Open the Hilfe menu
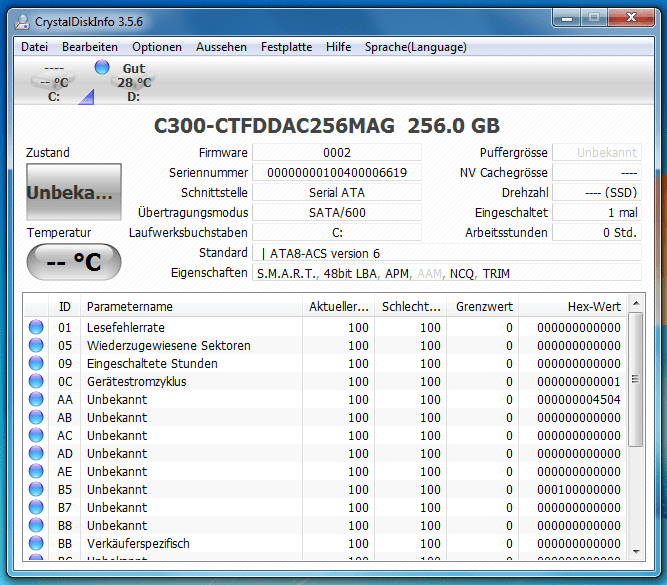Screen dimensions: 667x585 [338, 47]
